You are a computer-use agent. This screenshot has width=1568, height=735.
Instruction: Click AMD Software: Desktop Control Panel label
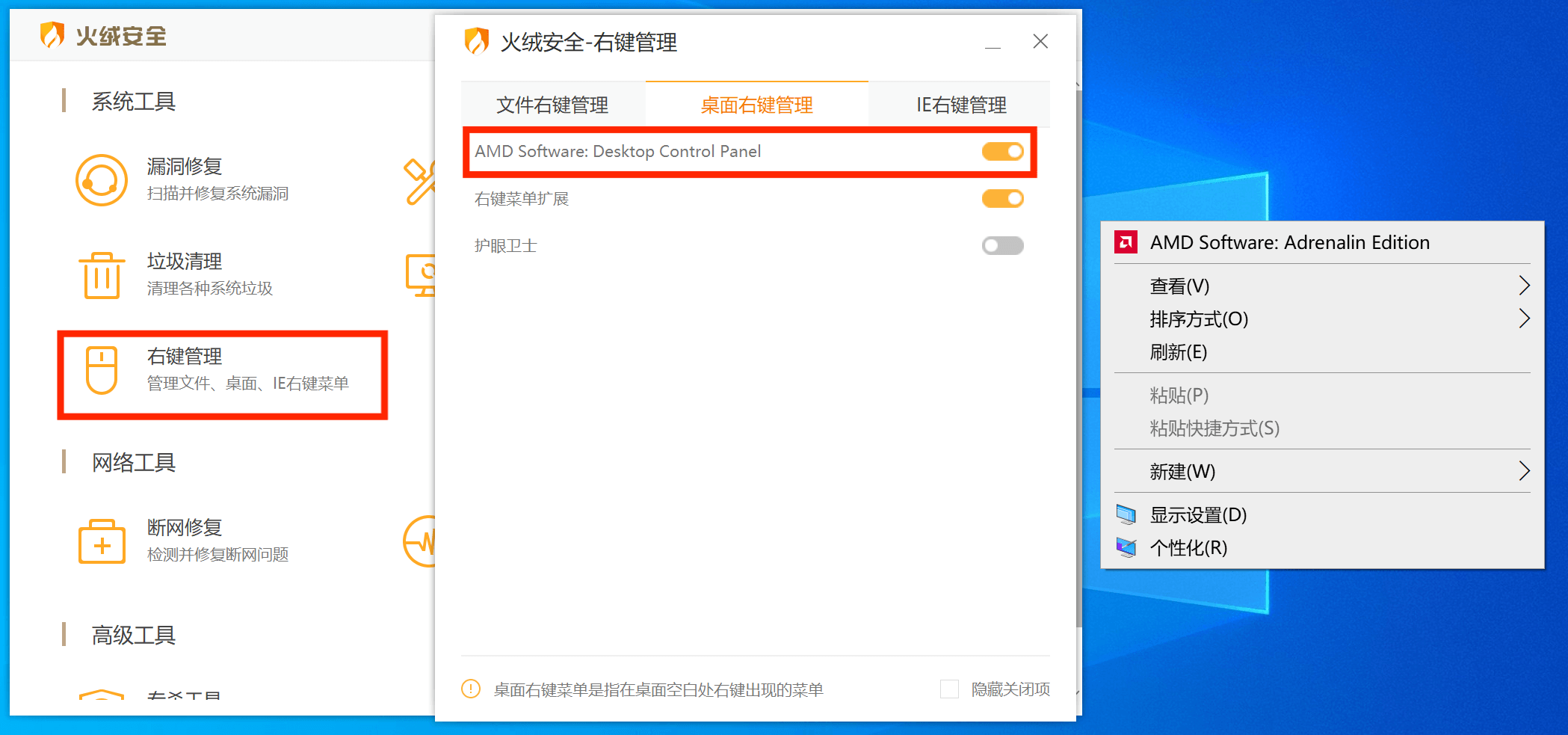617,152
